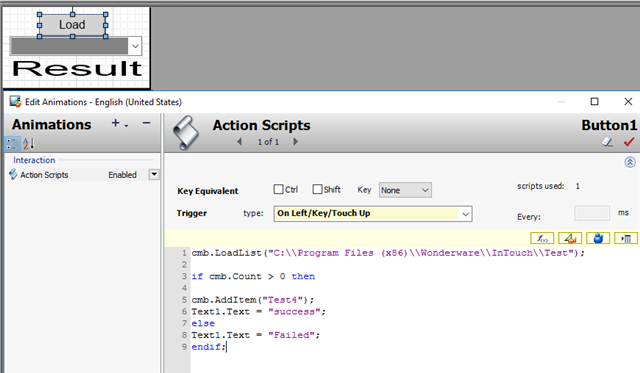Sort animations alphabetically
The image size is (640, 373).
(28, 143)
